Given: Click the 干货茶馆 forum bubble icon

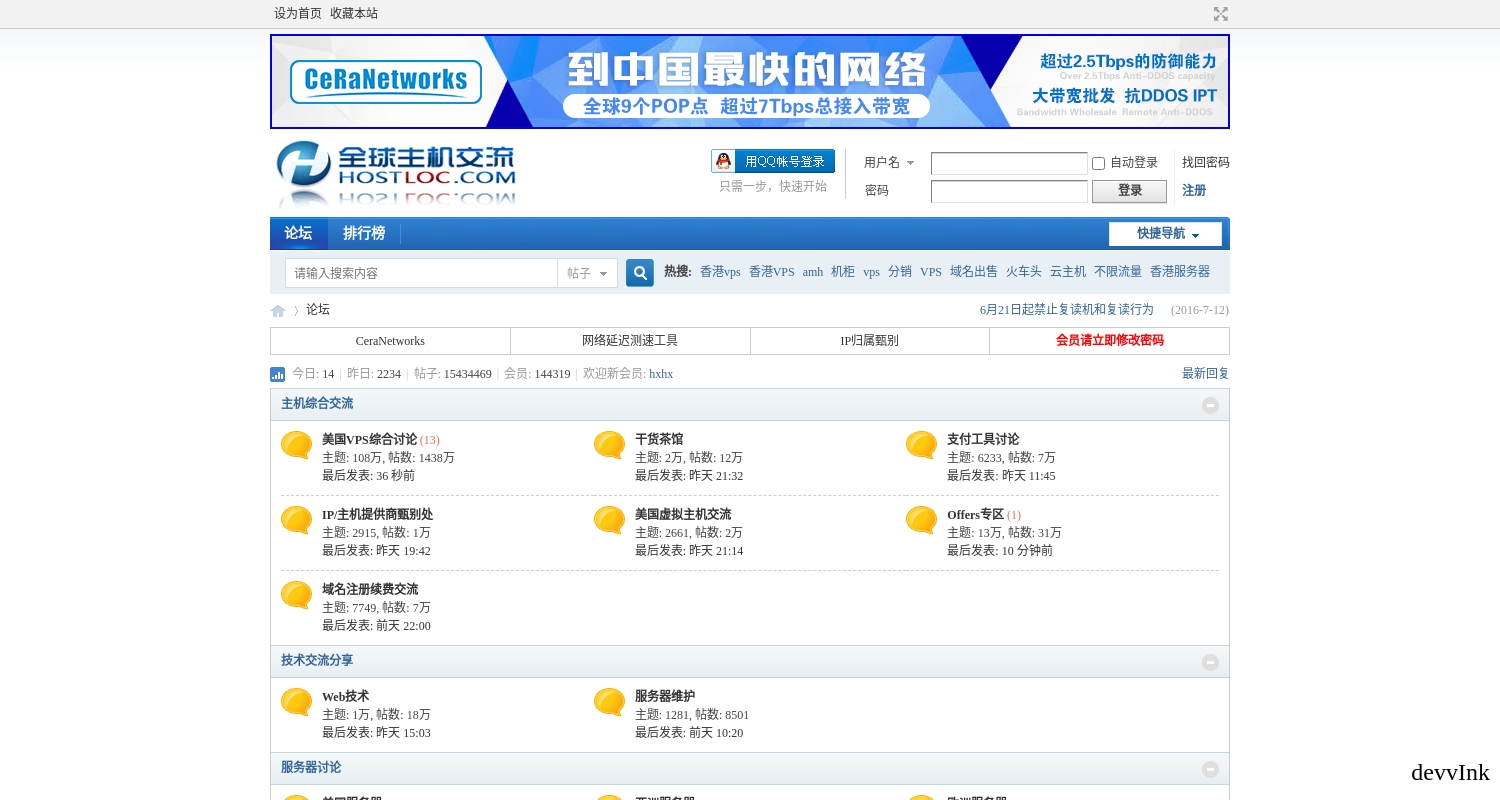Looking at the screenshot, I should 610,445.
